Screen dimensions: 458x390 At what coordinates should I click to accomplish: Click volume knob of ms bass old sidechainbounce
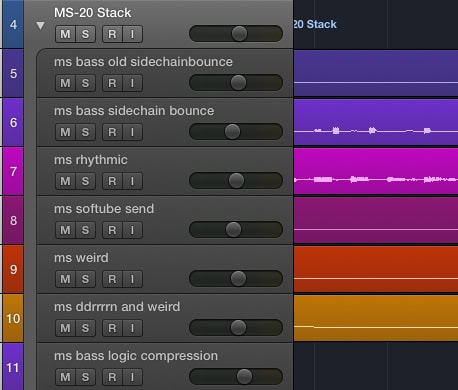coord(238,83)
